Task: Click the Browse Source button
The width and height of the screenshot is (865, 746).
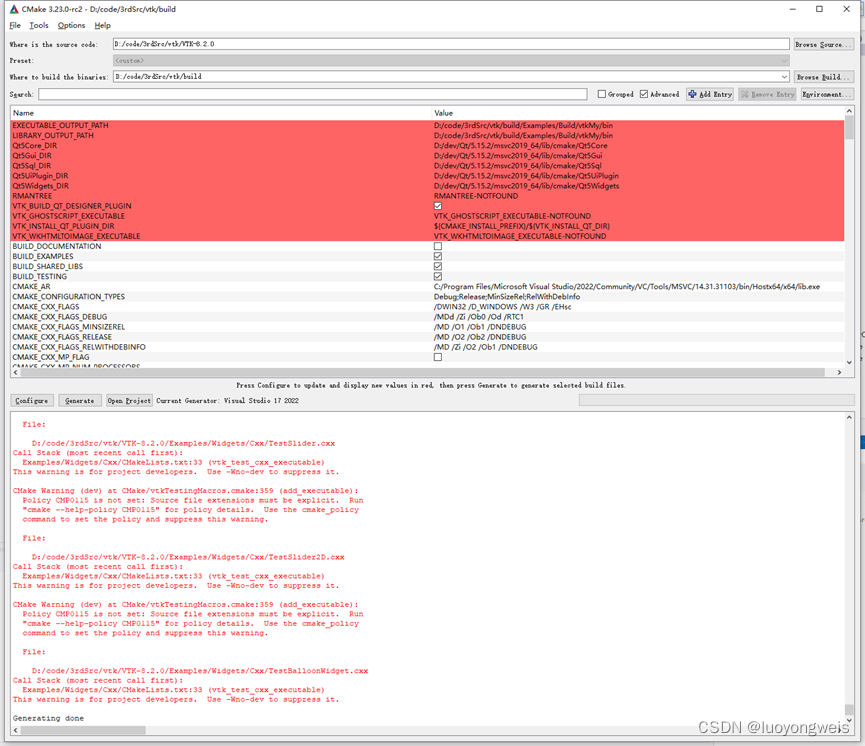Action: [822, 43]
